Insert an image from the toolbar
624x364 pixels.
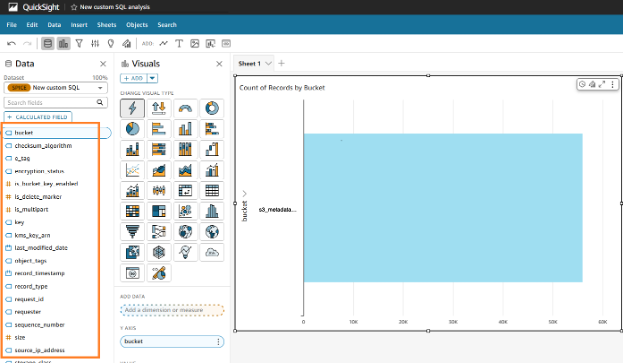(195, 44)
